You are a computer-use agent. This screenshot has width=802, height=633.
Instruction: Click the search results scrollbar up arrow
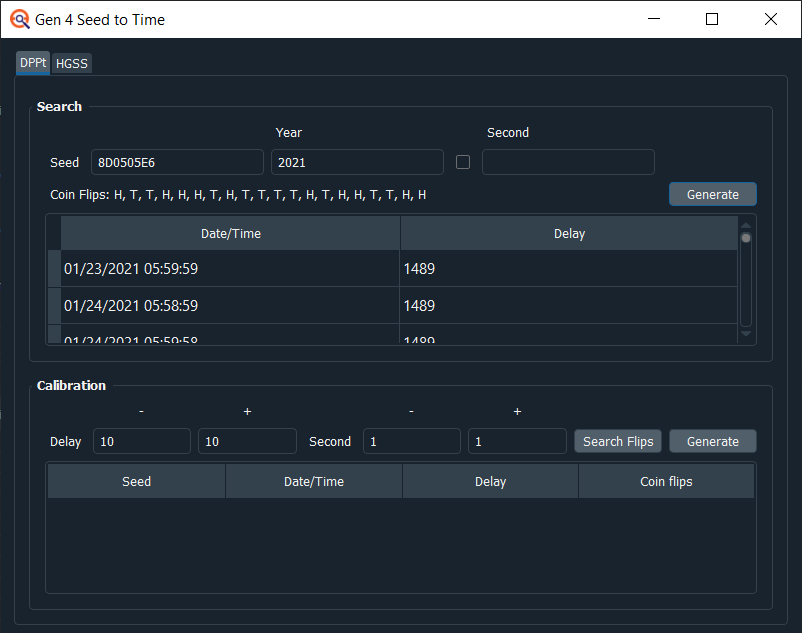click(x=746, y=225)
